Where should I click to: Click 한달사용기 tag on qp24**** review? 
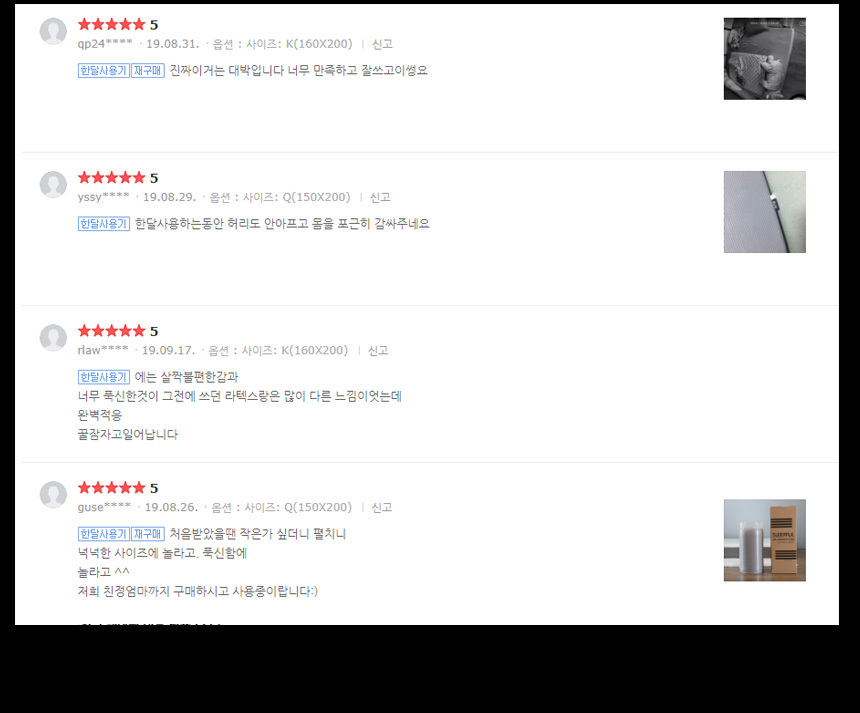(x=104, y=71)
